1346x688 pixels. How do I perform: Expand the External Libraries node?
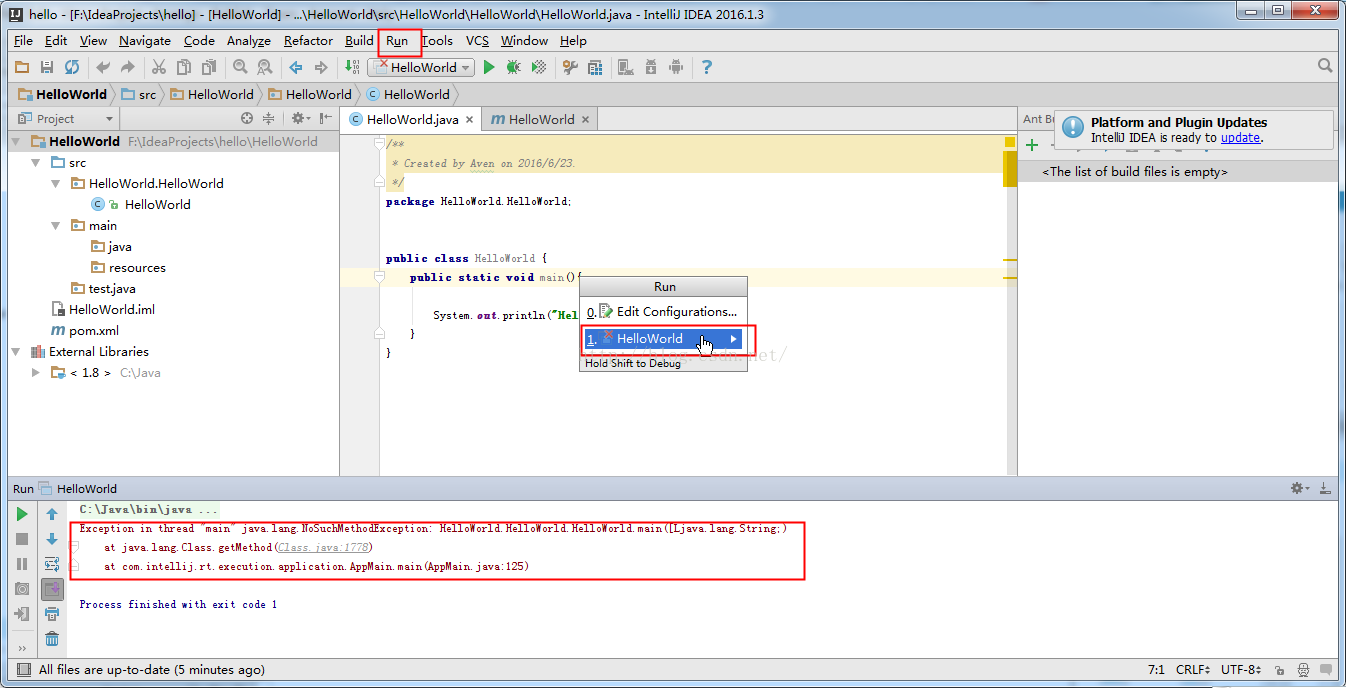click(16, 351)
